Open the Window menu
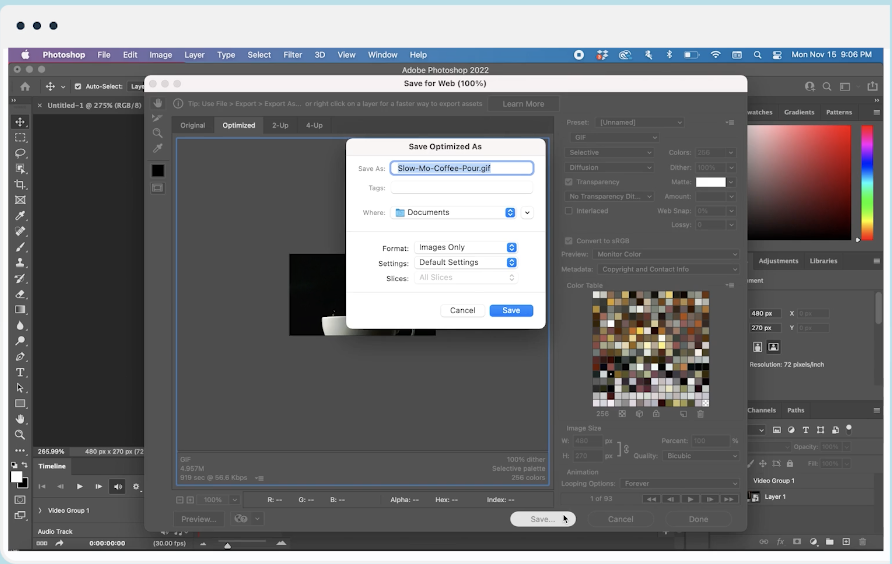The width and height of the screenshot is (892, 564). coord(382,55)
